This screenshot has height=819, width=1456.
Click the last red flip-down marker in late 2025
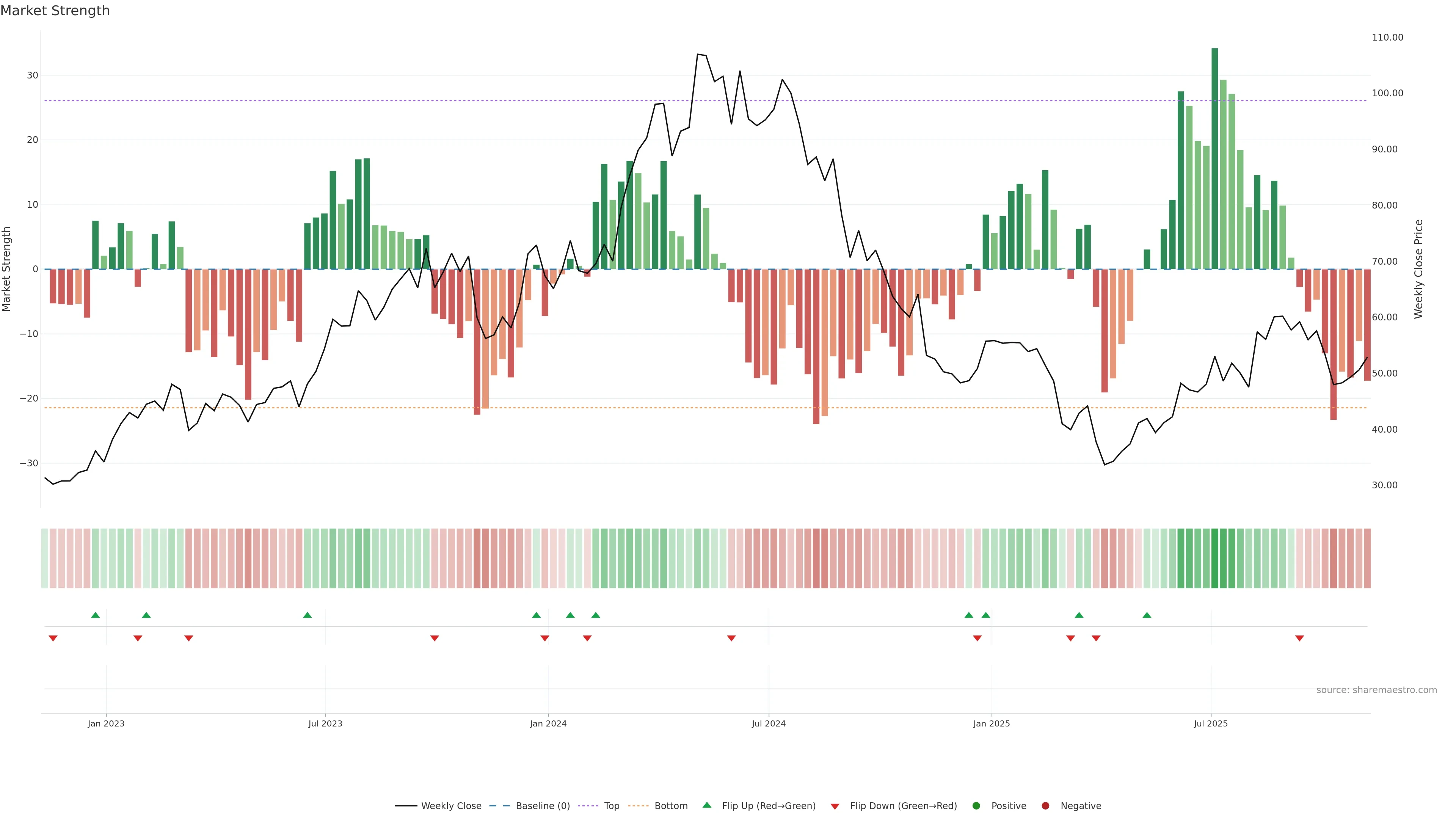(1299, 638)
